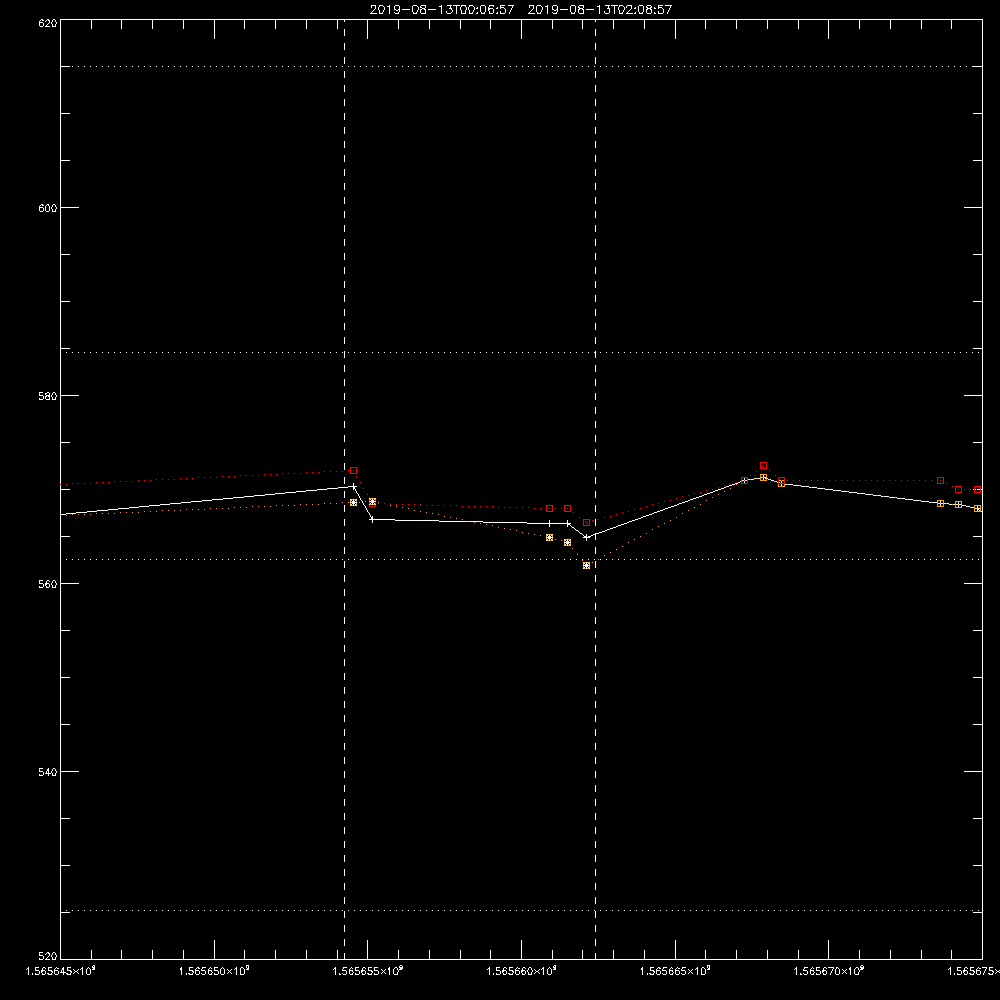This screenshot has width=1000, height=1000.
Task: Pick the lowest orange square marker near 562
Action: pos(587,566)
